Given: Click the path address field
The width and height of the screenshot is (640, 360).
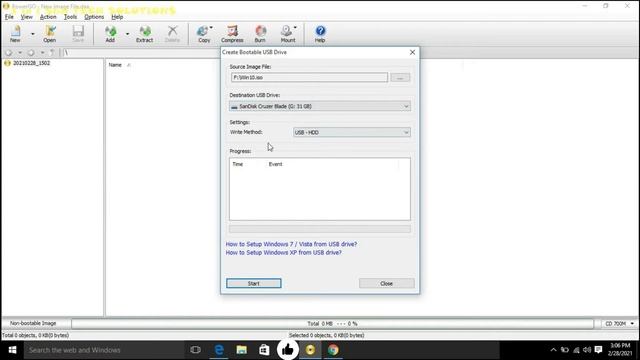Looking at the screenshot, I should pyautogui.click(x=141, y=53).
